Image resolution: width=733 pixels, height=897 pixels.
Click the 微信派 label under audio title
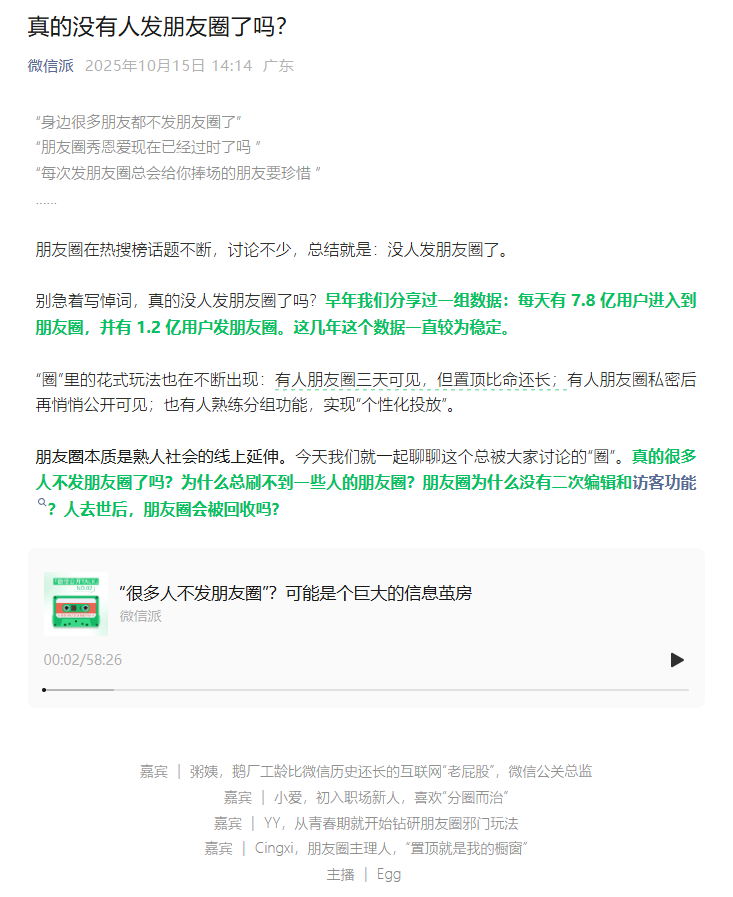click(141, 616)
